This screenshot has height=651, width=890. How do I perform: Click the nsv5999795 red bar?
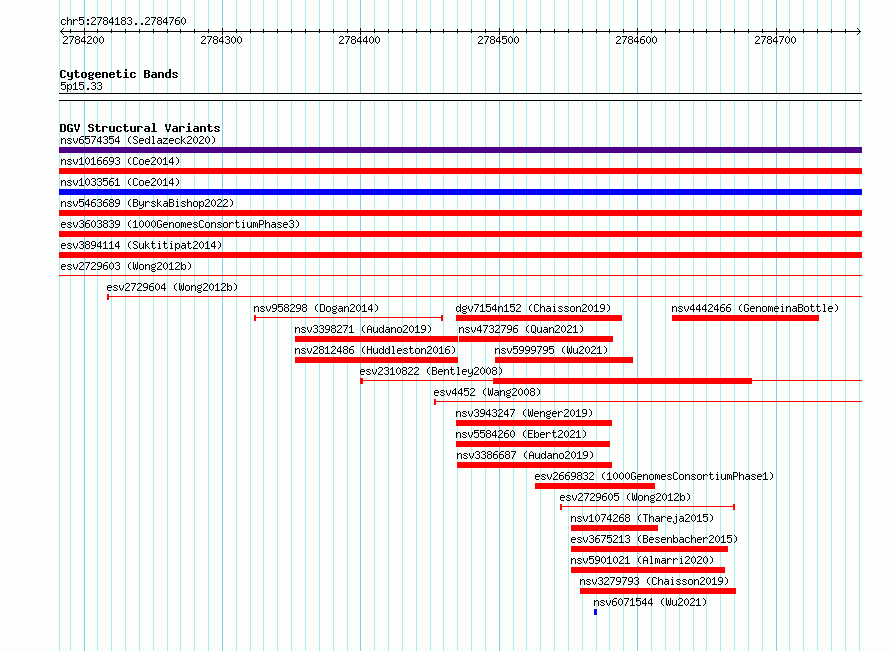(564, 360)
